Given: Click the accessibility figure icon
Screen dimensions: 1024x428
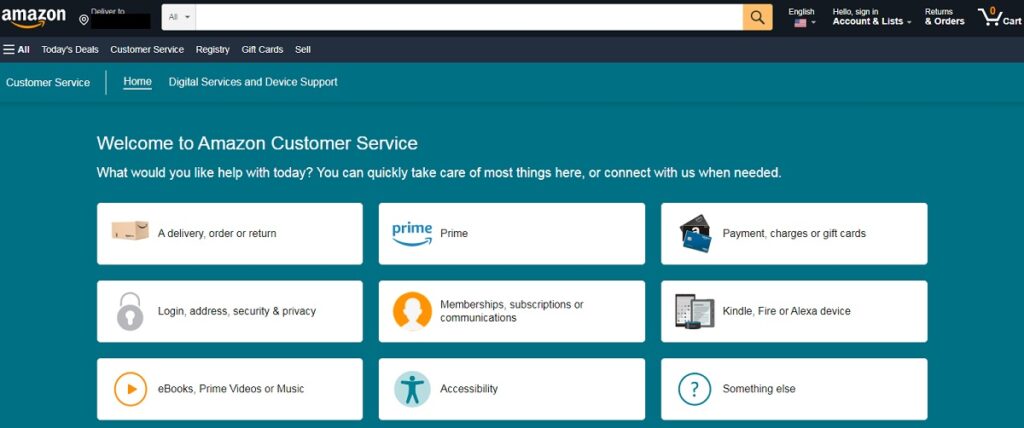Looking at the screenshot, I should (412, 389).
